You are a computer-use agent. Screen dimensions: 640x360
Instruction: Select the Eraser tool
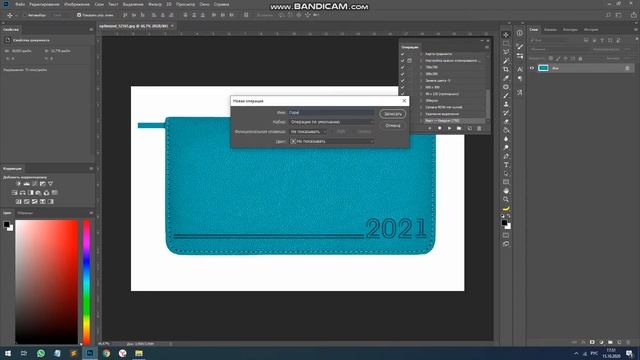pyautogui.click(x=506, y=122)
